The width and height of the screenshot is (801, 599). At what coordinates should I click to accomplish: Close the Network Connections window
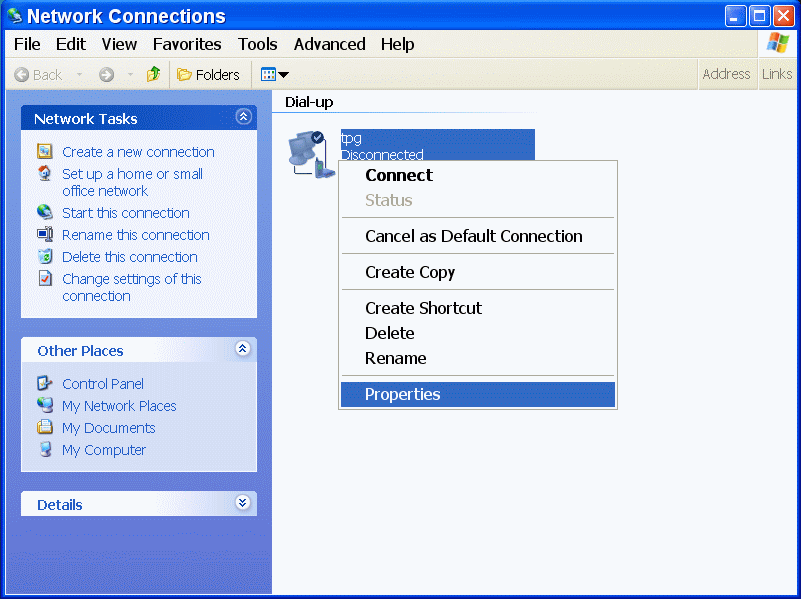[784, 16]
